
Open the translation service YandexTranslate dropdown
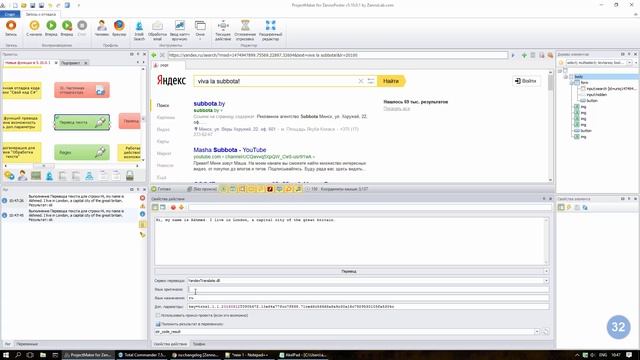coord(546,281)
